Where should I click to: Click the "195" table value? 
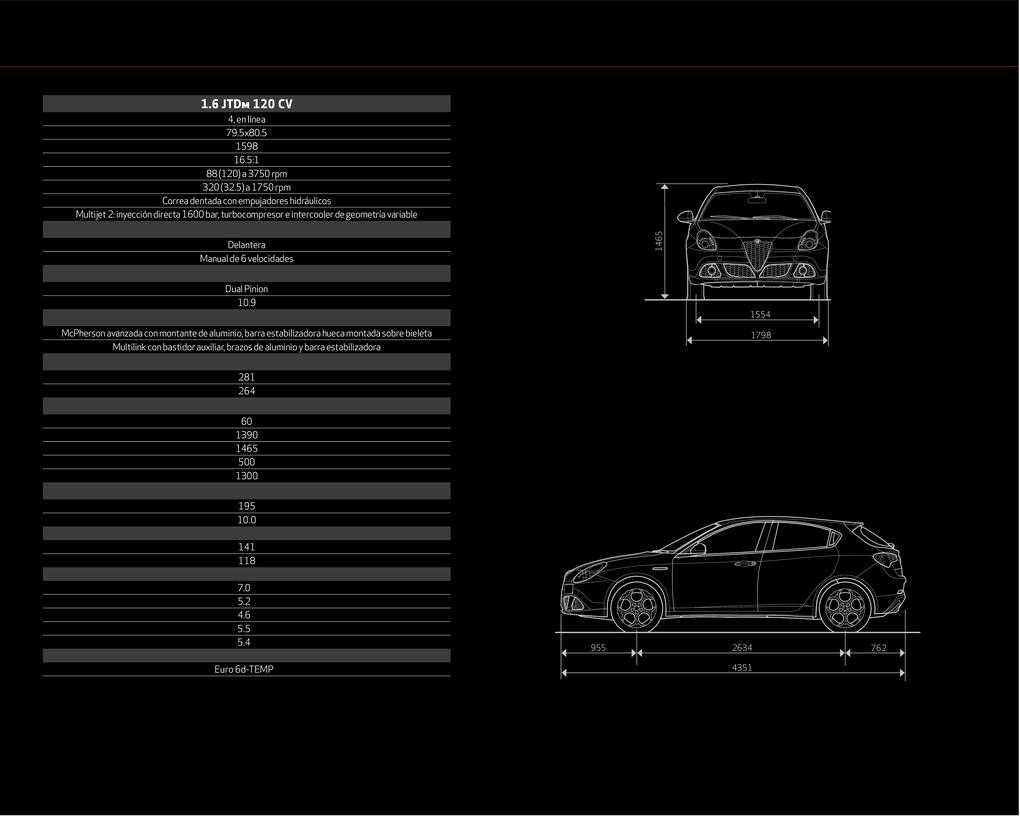click(x=247, y=506)
